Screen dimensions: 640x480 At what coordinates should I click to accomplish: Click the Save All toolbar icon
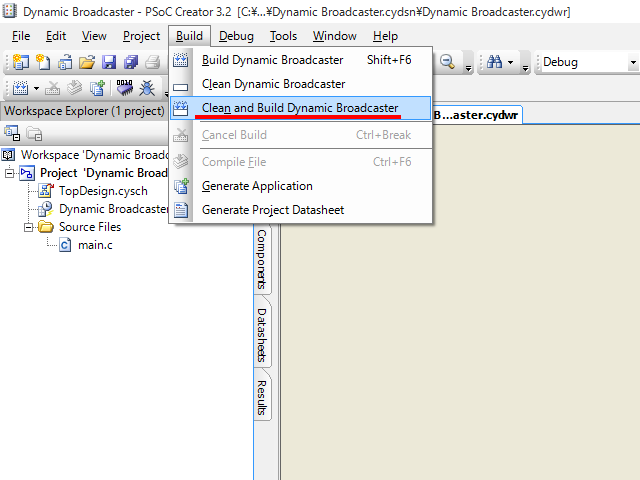point(131,62)
